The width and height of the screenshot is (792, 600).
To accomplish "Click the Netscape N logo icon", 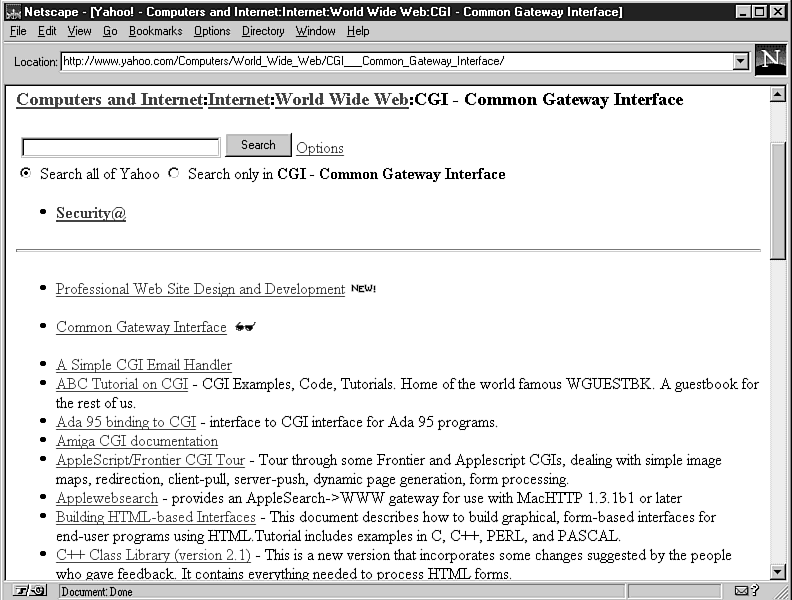I will 770,60.
